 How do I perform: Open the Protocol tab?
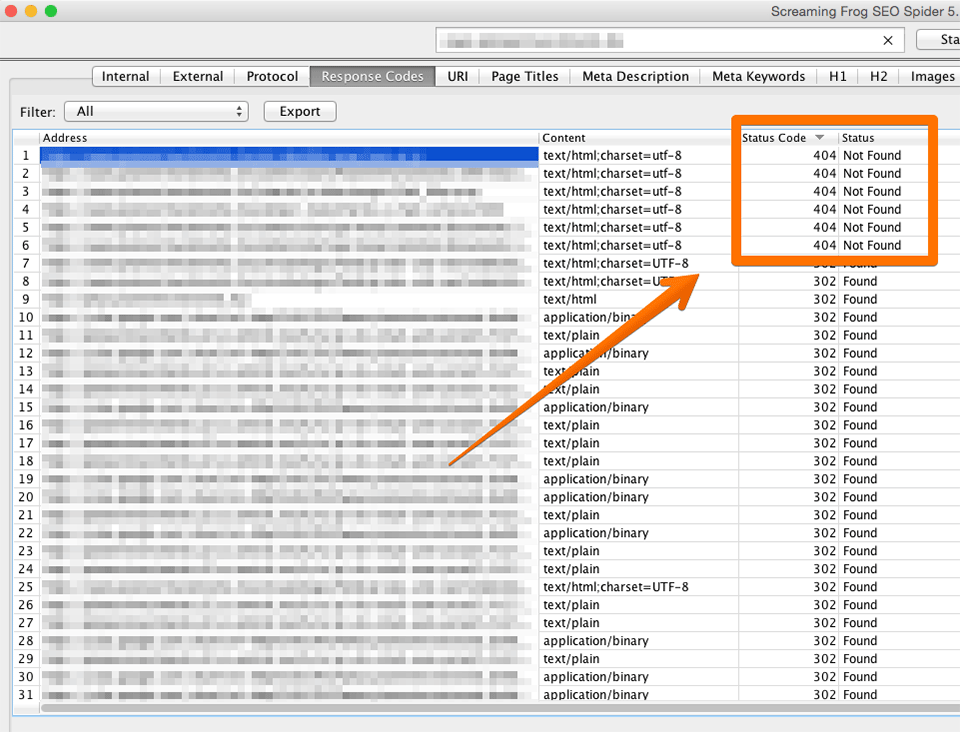(x=271, y=76)
